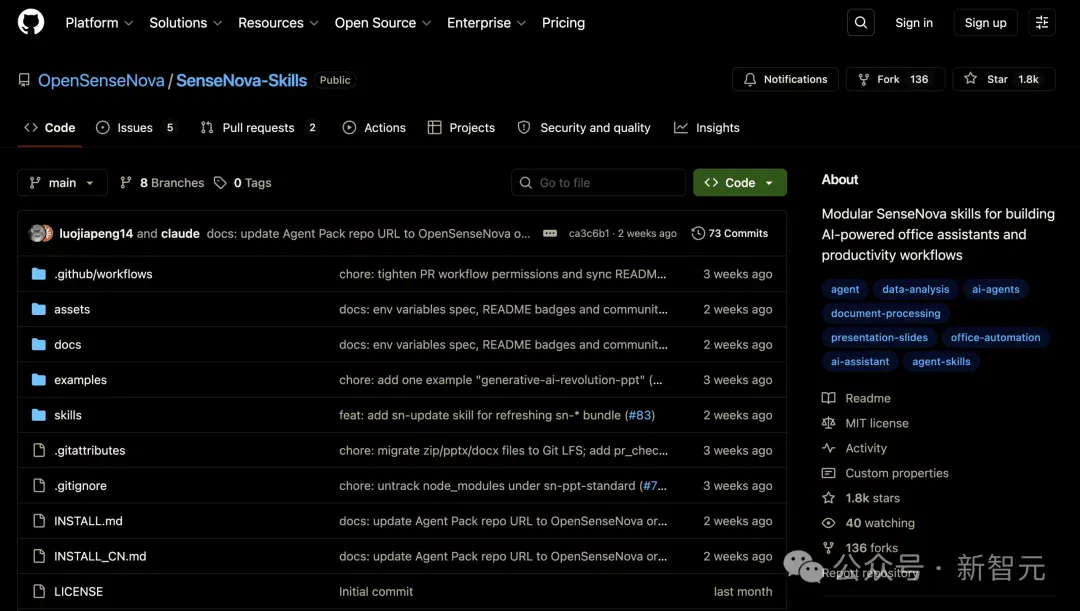Click the docs folder icon
1080x611 pixels.
coord(39,344)
